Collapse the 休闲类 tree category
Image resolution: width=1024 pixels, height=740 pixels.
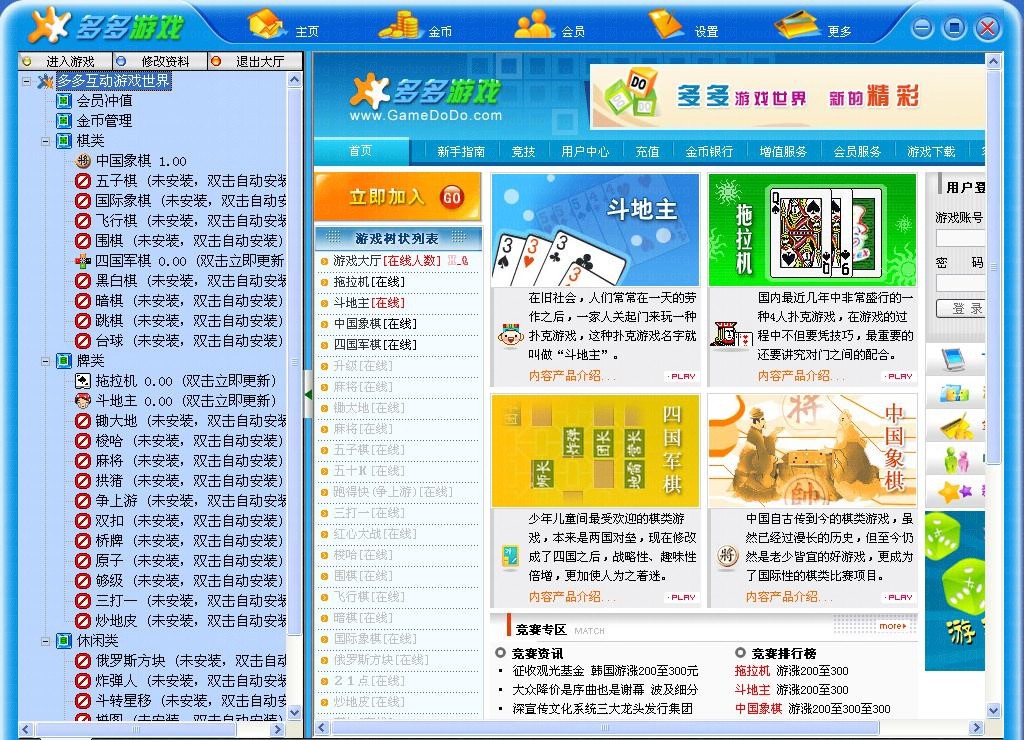click(x=46, y=641)
